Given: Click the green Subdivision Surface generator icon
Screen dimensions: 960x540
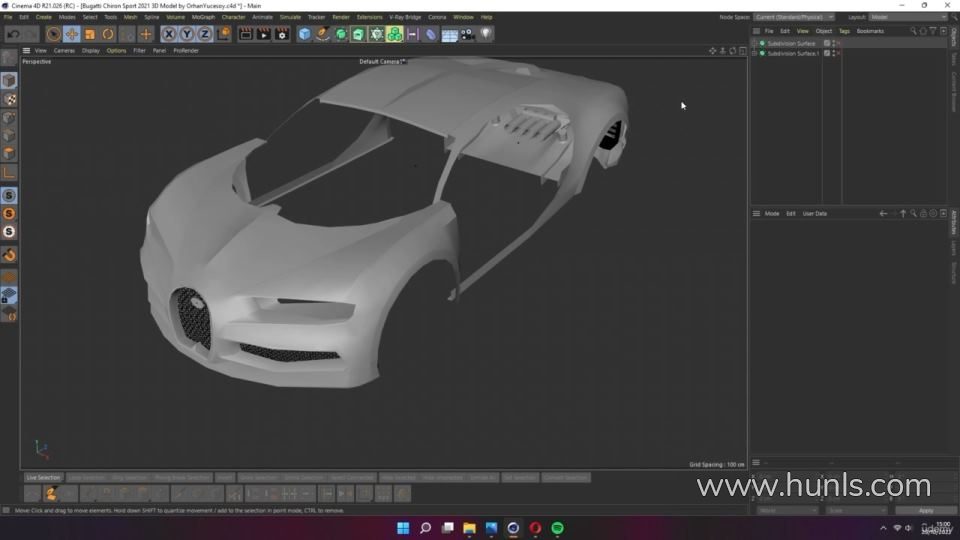Looking at the screenshot, I should tap(341, 34).
